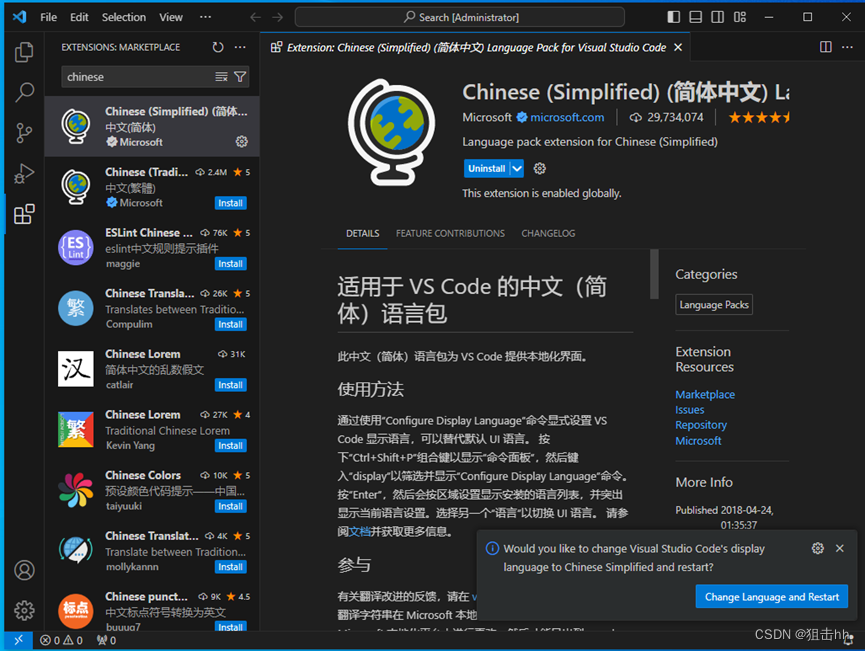Screen dimensions: 865x651
Task: Click the ports forwarded status item
Action: point(106,640)
